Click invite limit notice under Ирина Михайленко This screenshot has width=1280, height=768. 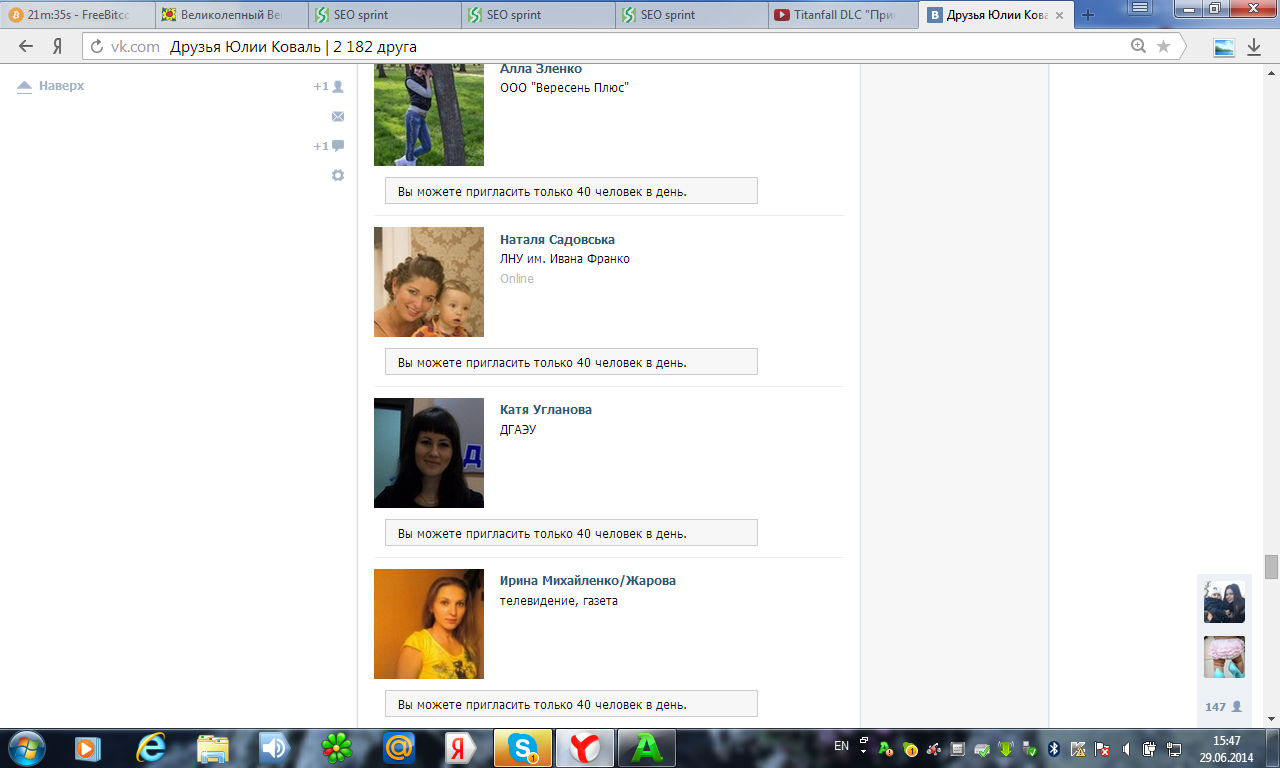pyautogui.click(x=571, y=704)
